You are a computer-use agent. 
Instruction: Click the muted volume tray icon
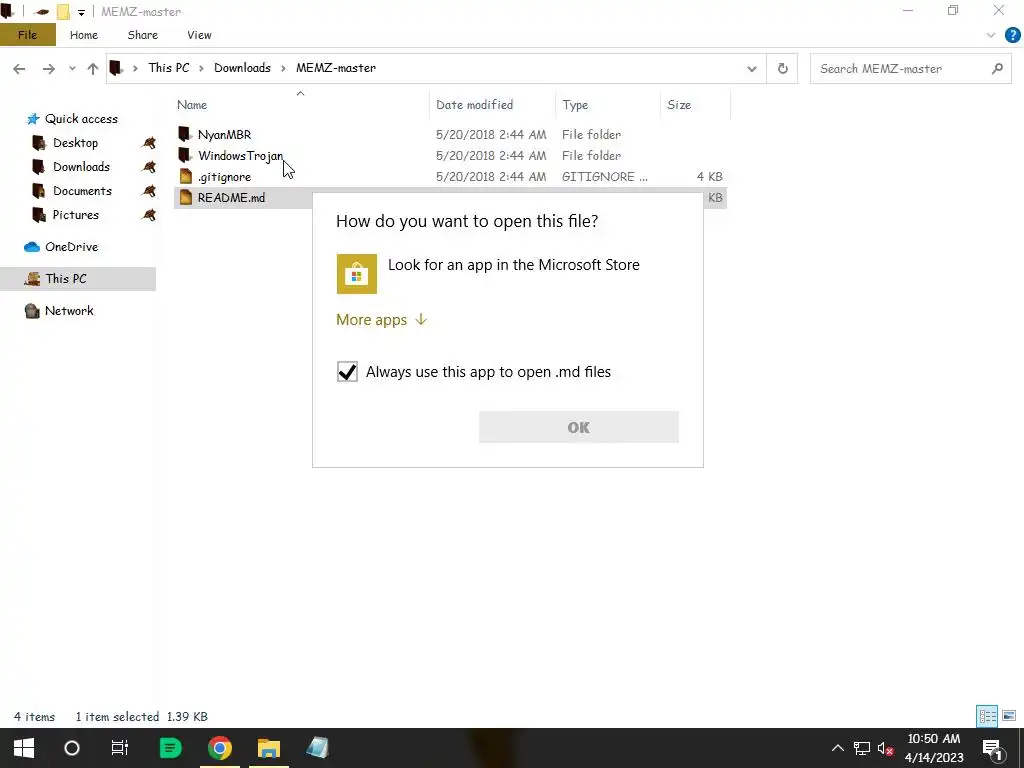coord(885,748)
